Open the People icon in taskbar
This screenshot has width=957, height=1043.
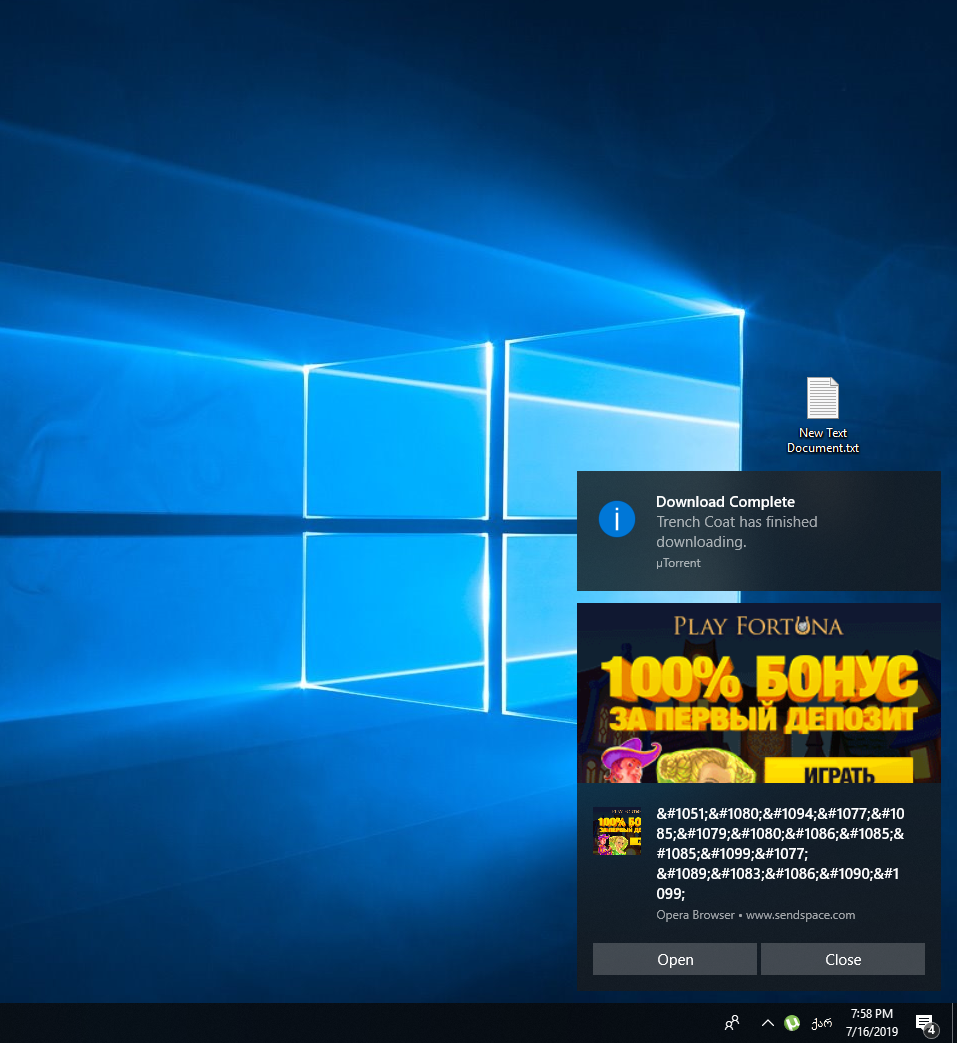click(732, 1022)
